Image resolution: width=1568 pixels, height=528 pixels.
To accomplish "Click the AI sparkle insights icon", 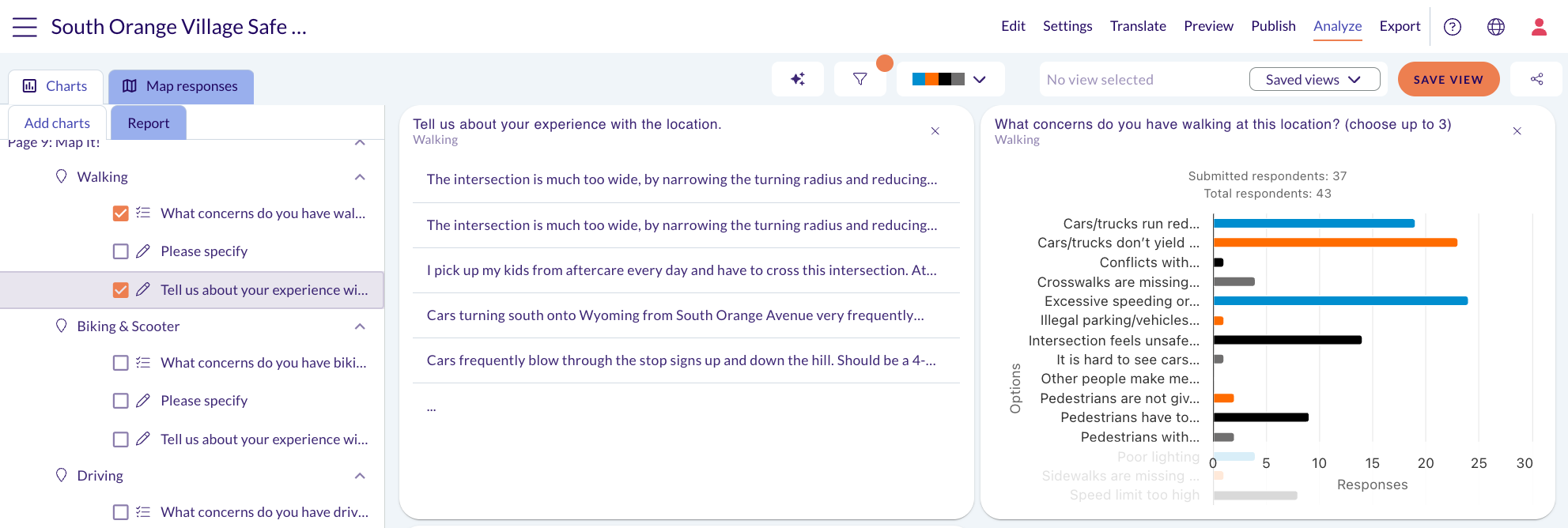I will tap(798, 79).
